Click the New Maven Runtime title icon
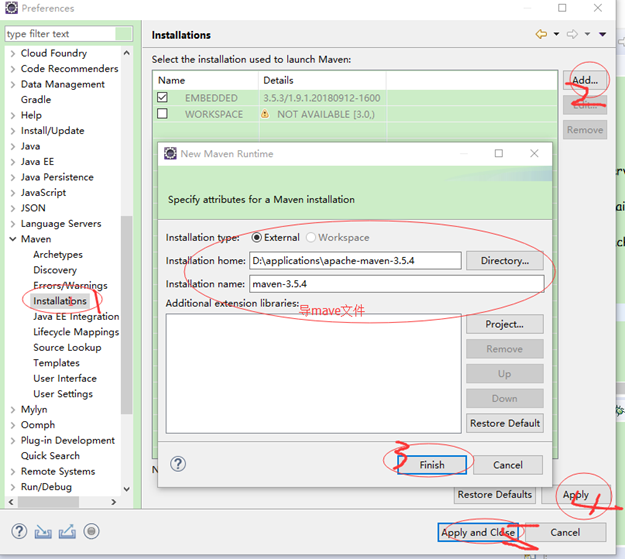The width and height of the screenshot is (625, 559). pyautogui.click(x=170, y=154)
